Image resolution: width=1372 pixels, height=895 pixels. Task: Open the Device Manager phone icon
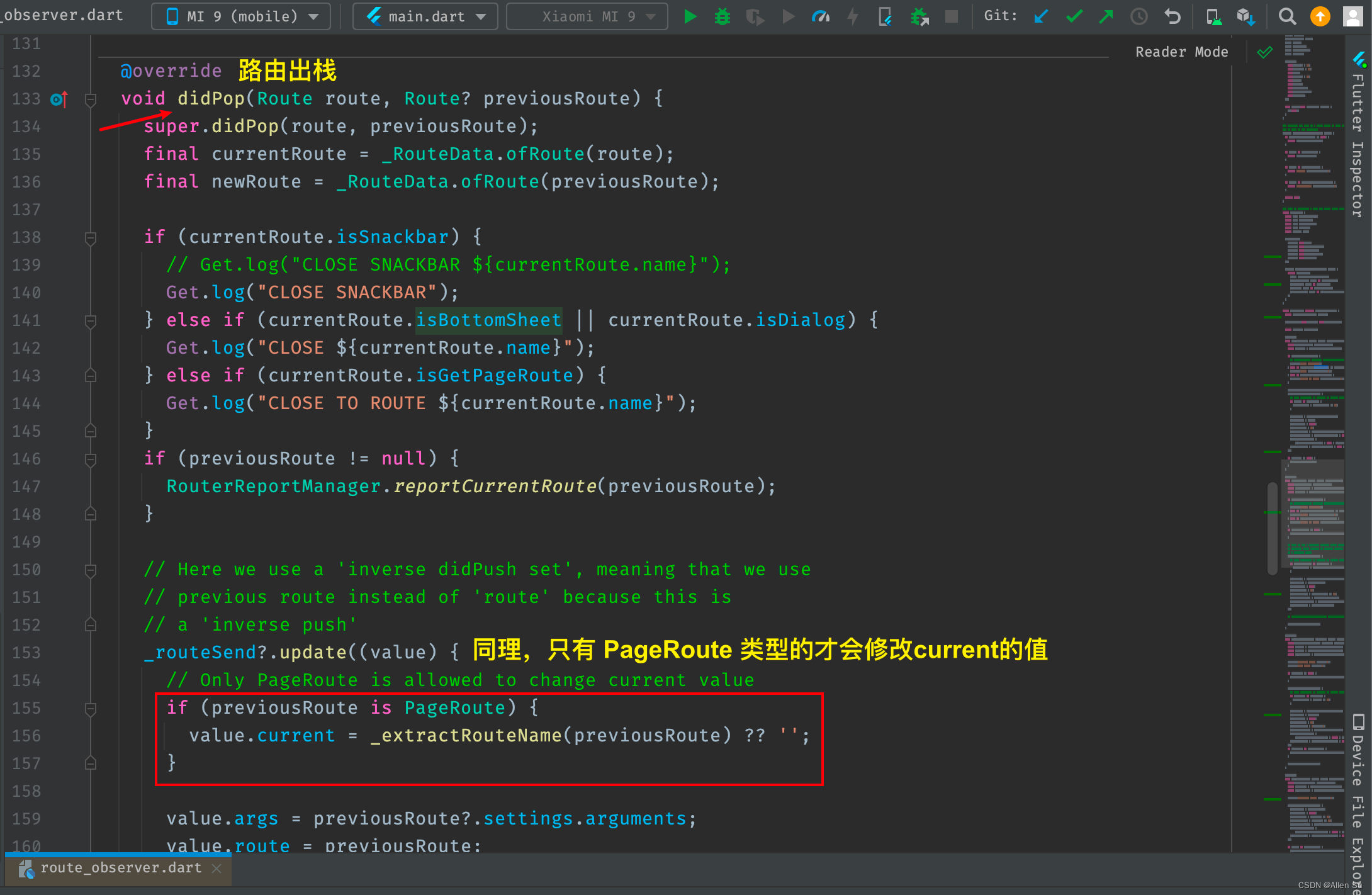[x=1213, y=16]
